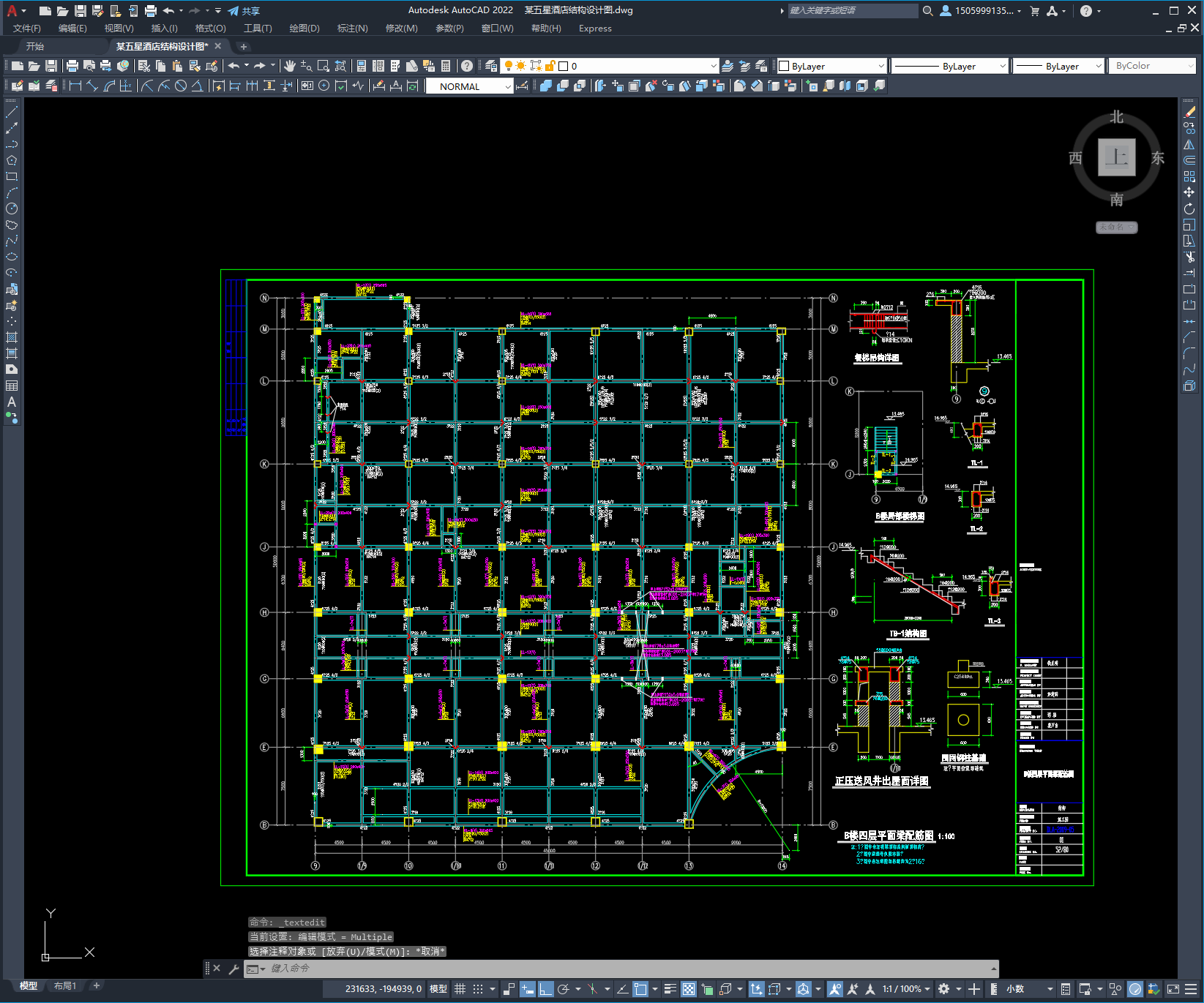Expand the ByColor plot style dropdown
The width and height of the screenshot is (1204, 1003).
pyautogui.click(x=1152, y=66)
